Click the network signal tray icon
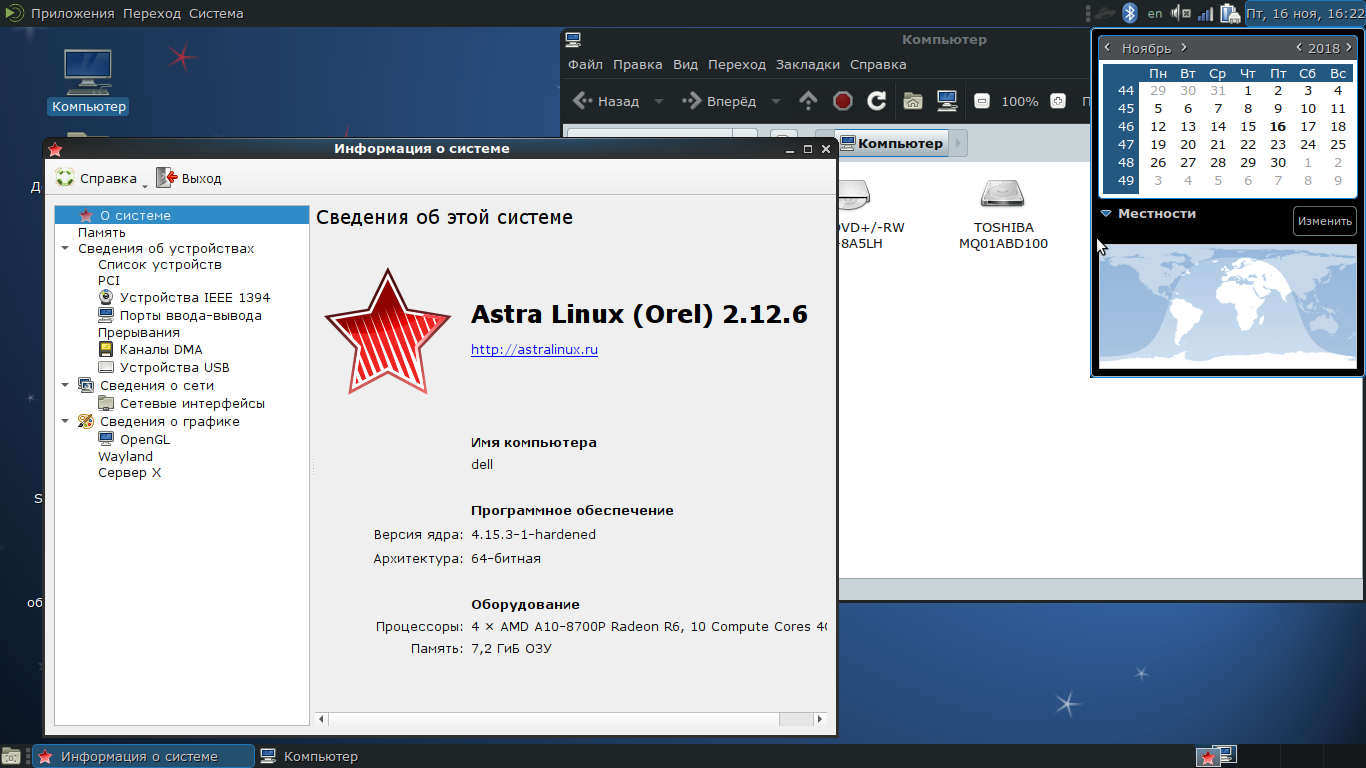Viewport: 1366px width, 768px height. [x=1205, y=13]
